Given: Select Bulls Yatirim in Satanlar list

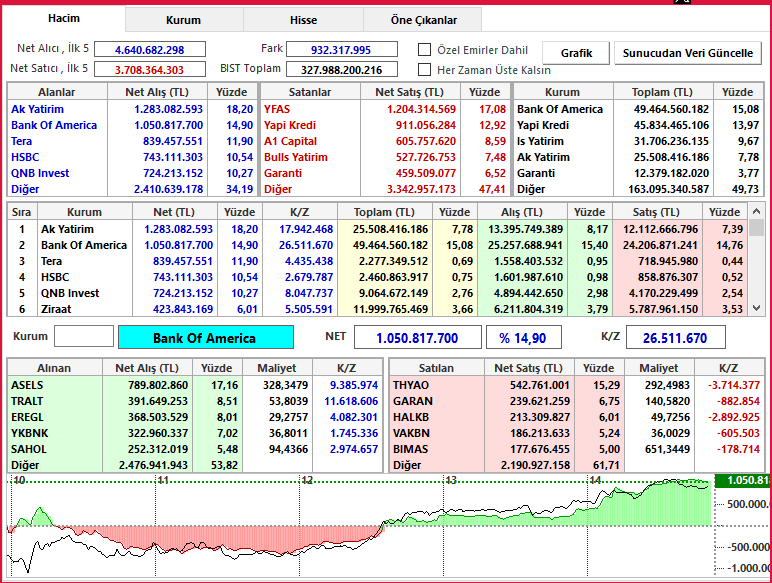Looking at the screenshot, I should click(x=296, y=157).
